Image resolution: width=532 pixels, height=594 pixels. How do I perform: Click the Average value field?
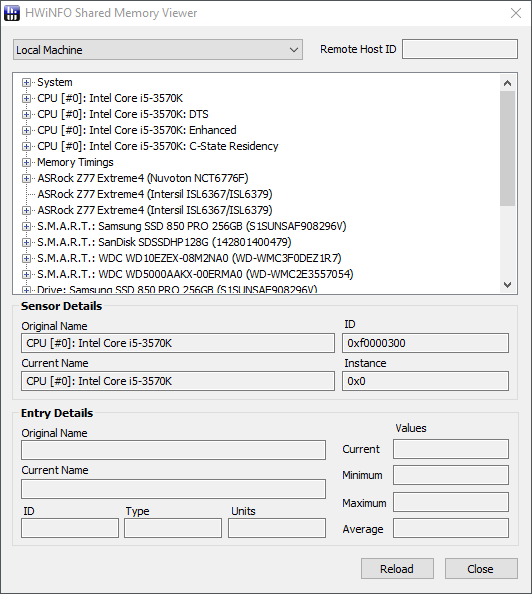[x=451, y=528]
